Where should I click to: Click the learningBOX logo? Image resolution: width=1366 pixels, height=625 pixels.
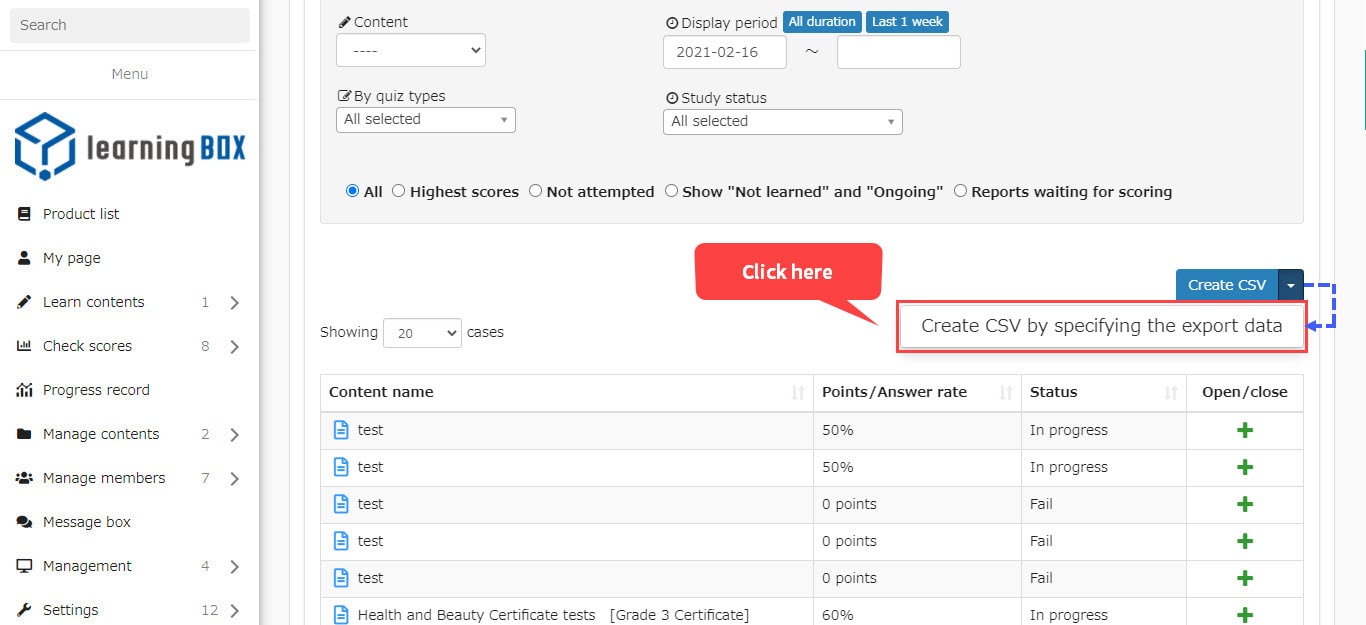point(130,147)
